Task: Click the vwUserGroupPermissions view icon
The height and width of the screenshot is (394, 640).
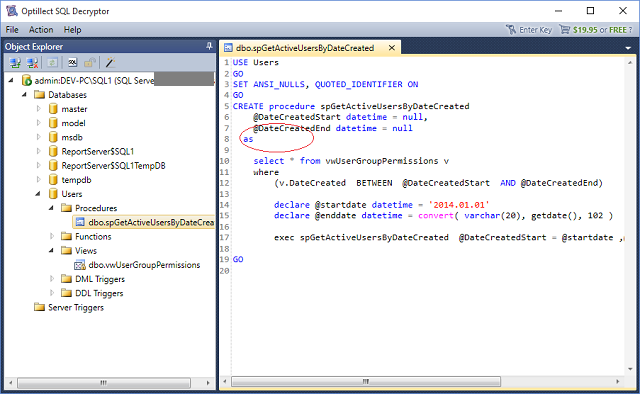Action: 80,265
